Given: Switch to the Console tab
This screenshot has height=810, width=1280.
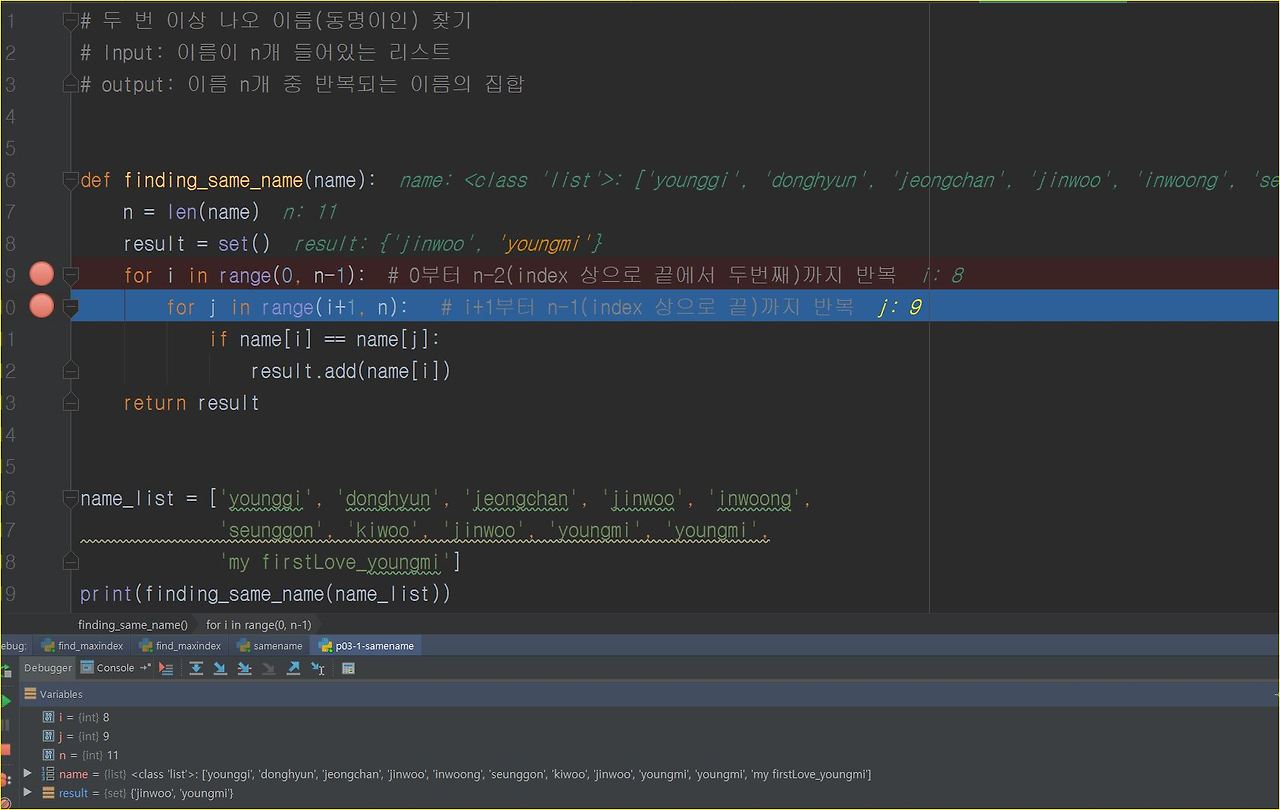Looking at the screenshot, I should (106, 668).
